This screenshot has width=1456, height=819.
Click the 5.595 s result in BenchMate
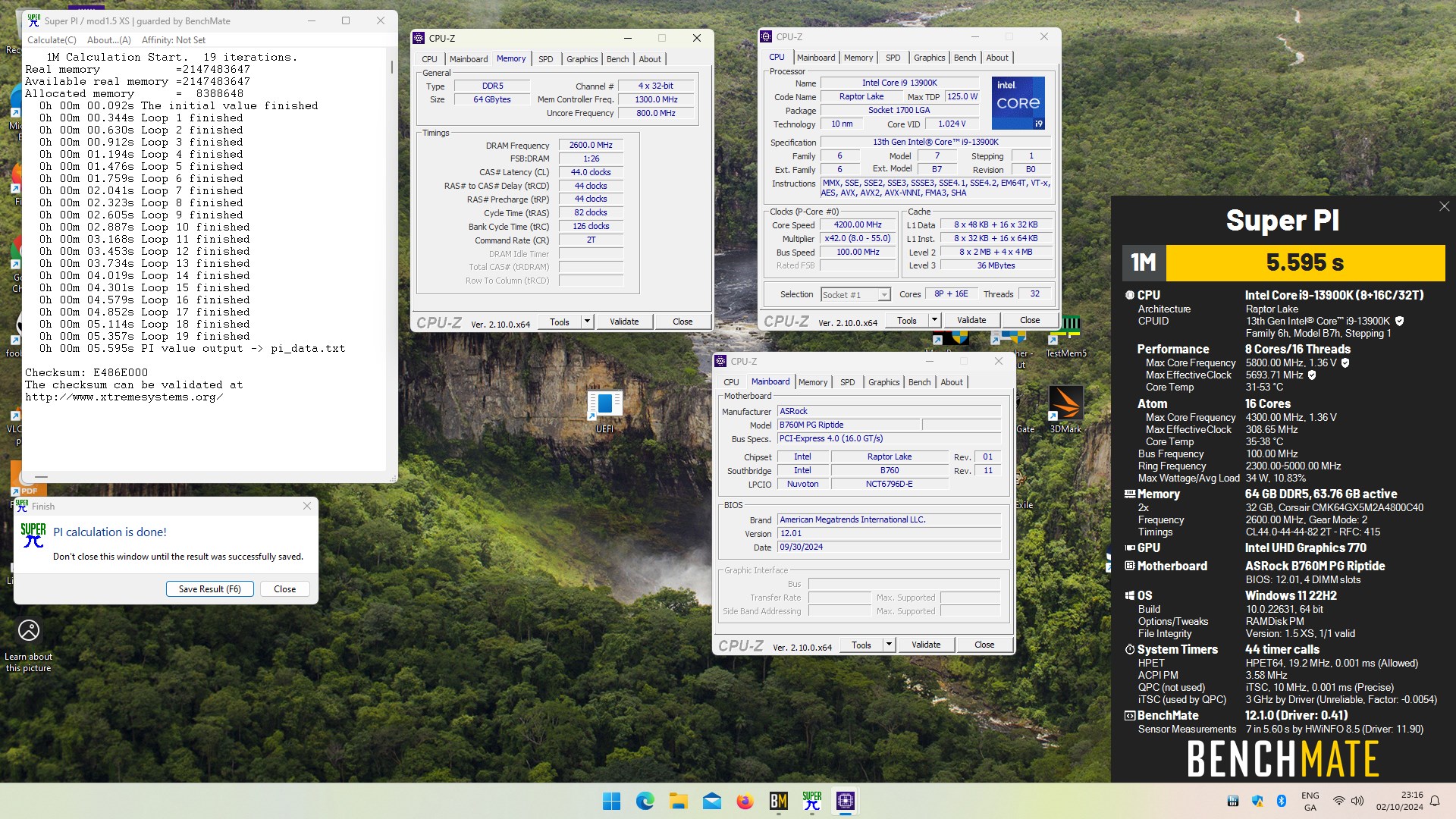pyautogui.click(x=1305, y=262)
